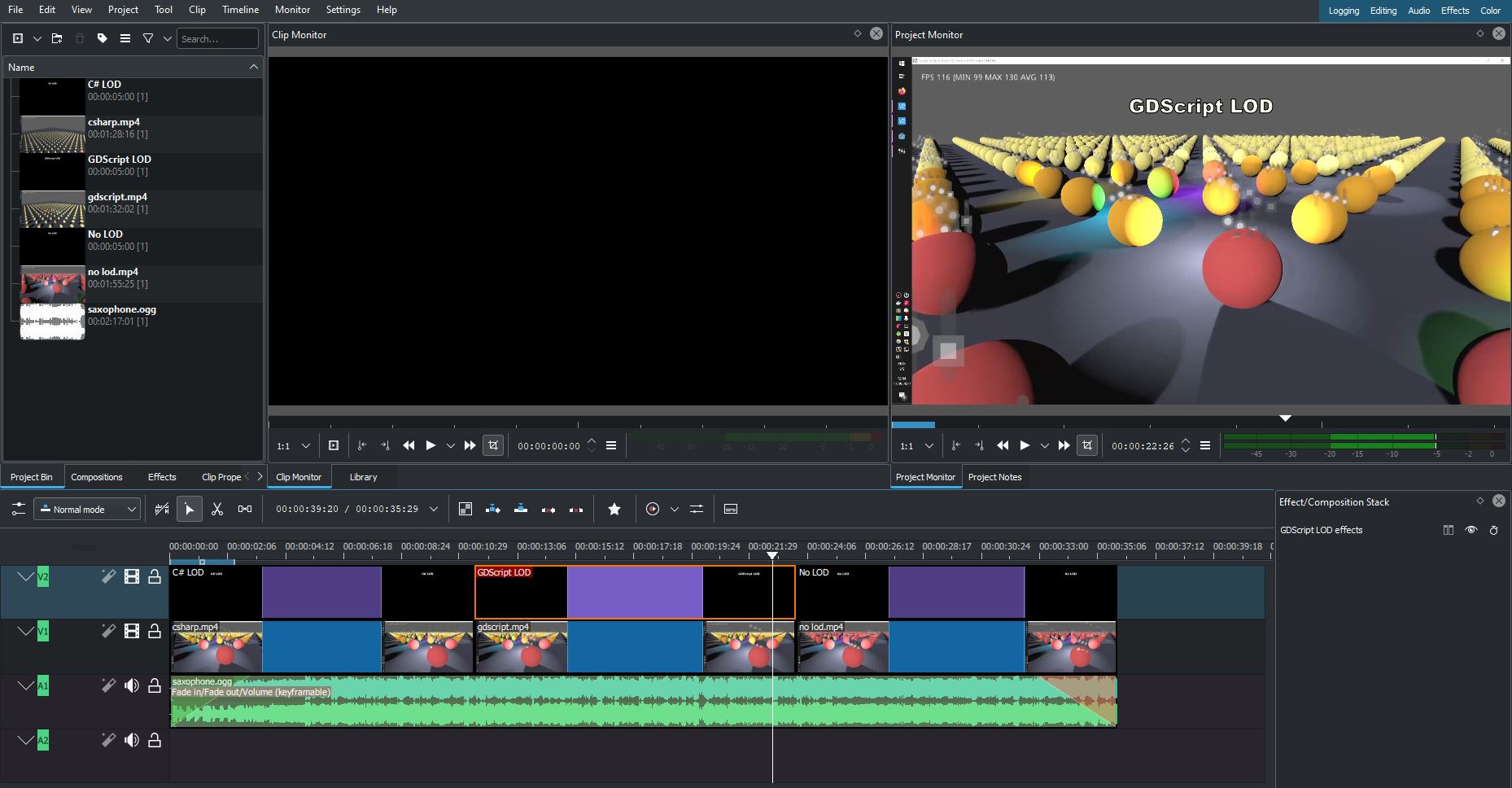Open the Normal mode edit dropdown
Viewport: 1512px width, 788px height.
point(87,509)
